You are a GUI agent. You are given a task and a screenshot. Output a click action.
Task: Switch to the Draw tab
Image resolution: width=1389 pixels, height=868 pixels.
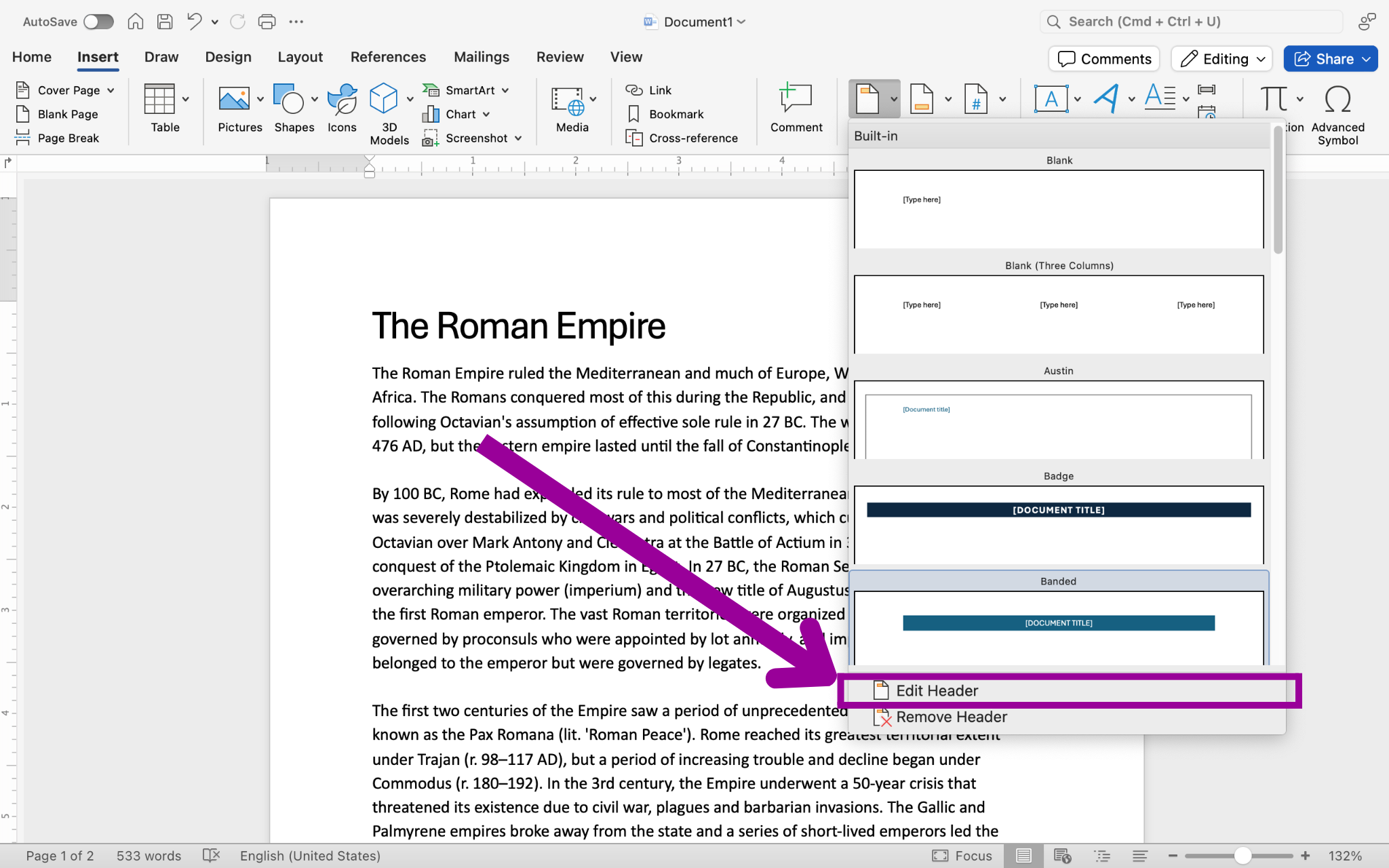tap(161, 57)
